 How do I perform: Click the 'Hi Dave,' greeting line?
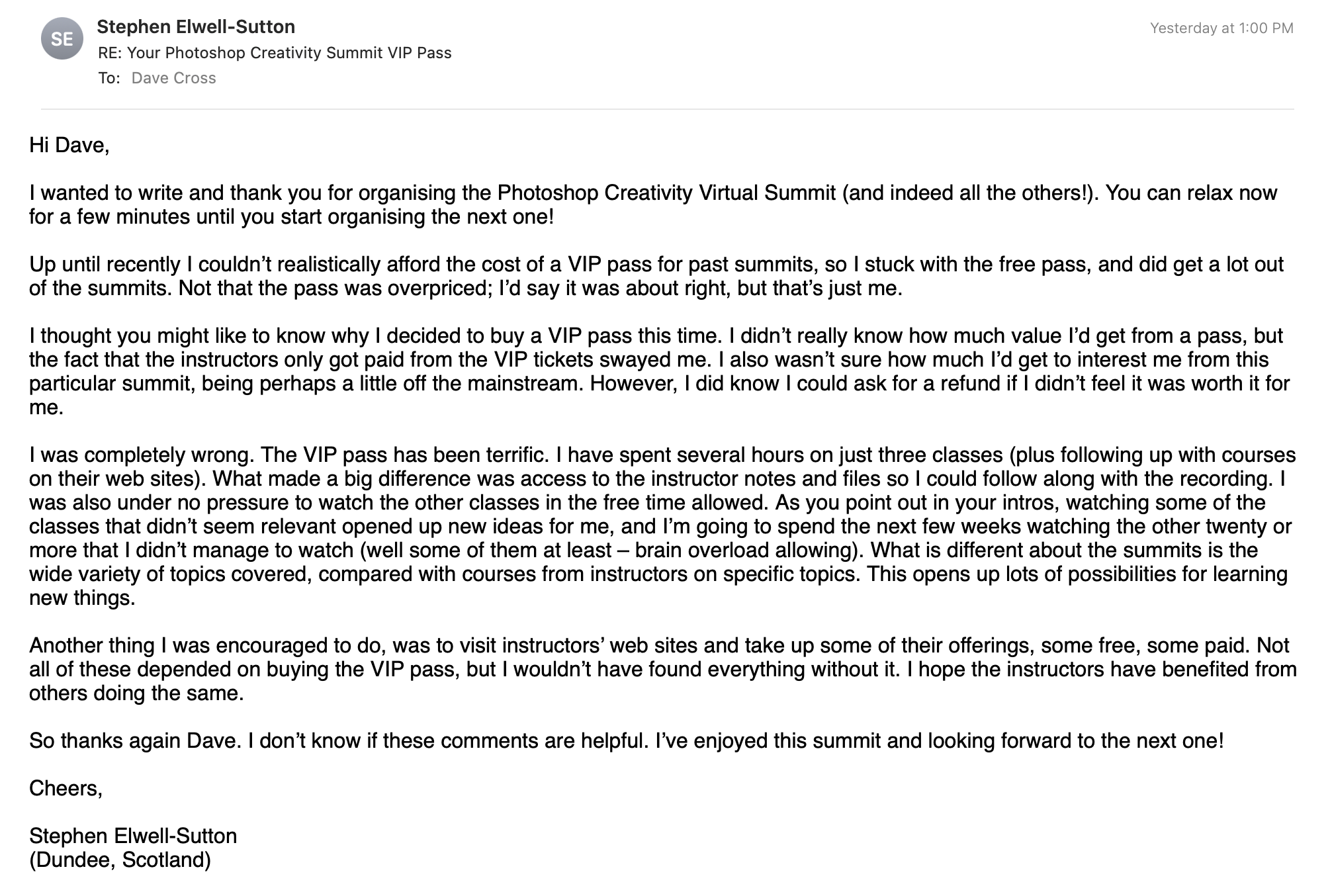tap(69, 146)
